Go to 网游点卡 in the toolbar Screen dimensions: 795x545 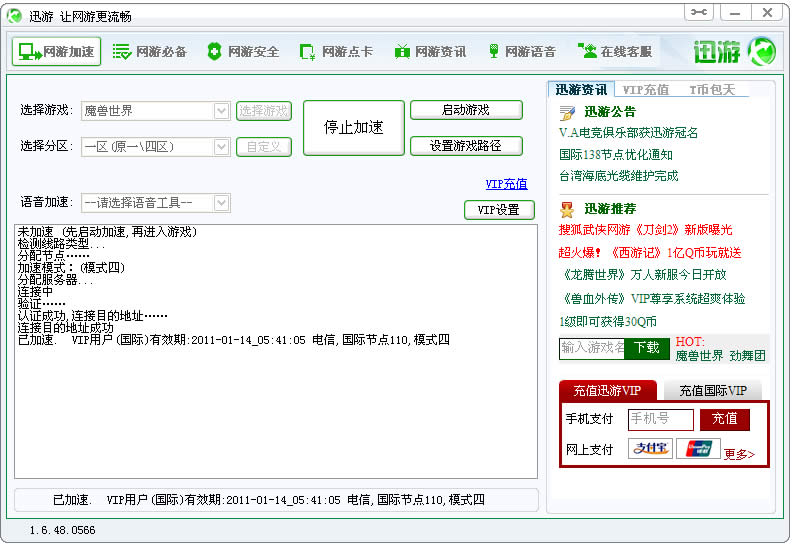pos(335,52)
